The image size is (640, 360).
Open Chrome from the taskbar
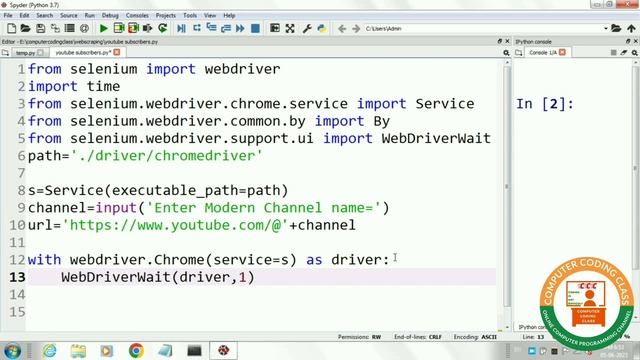pyautogui.click(x=136, y=351)
